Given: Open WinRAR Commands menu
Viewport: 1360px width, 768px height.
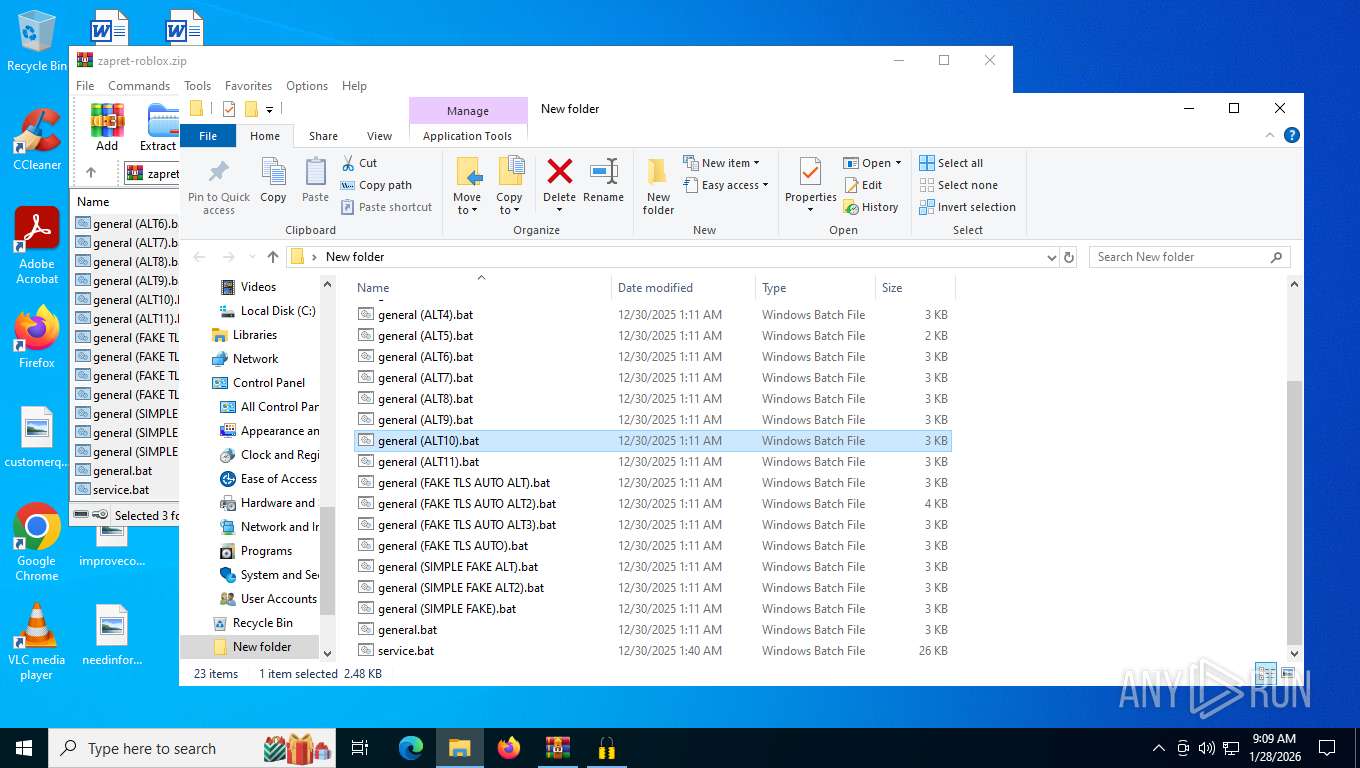Looking at the screenshot, I should pyautogui.click(x=139, y=86).
